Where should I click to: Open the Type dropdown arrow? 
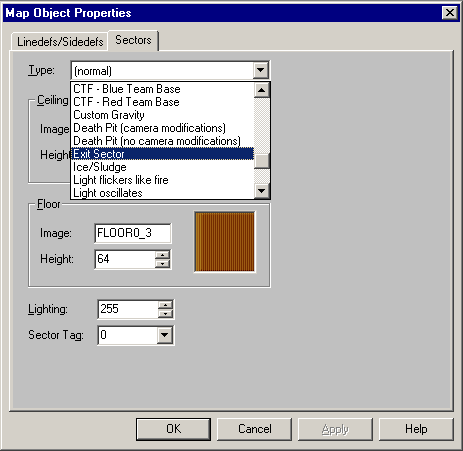click(261, 70)
